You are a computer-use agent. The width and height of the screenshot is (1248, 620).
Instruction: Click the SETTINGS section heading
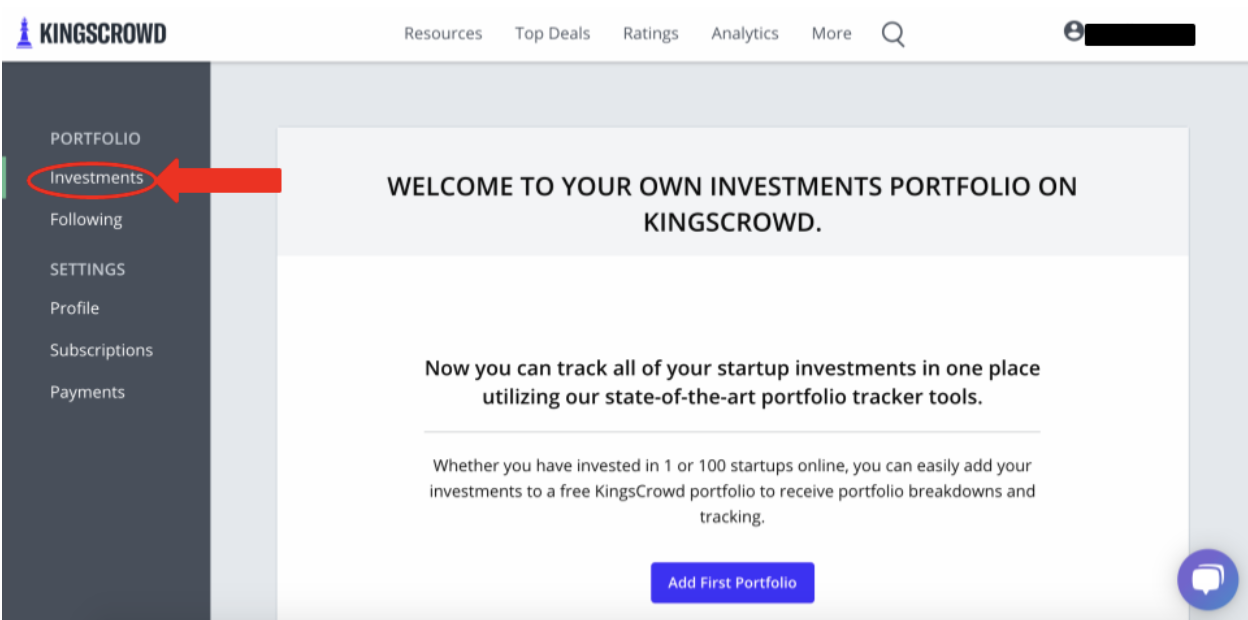coord(88,270)
